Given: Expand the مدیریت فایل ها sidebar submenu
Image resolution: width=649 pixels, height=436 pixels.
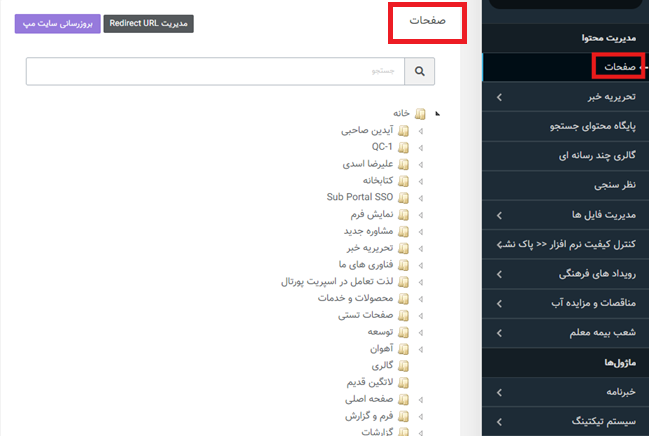Looking at the screenshot, I should (499, 215).
